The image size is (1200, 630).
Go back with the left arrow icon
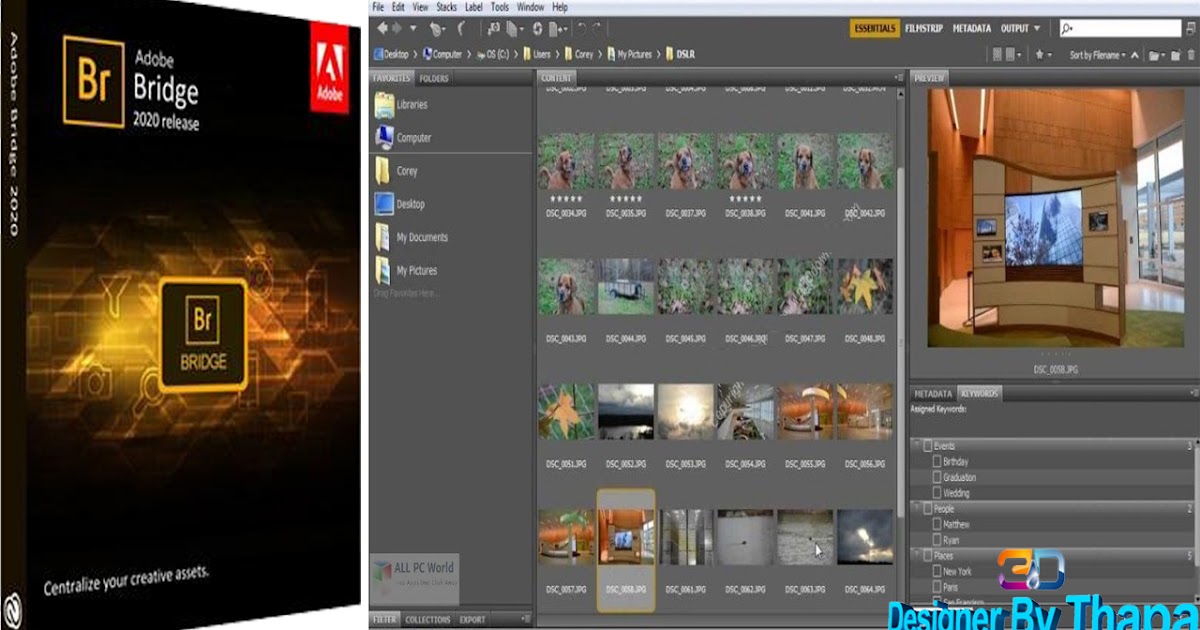click(382, 28)
